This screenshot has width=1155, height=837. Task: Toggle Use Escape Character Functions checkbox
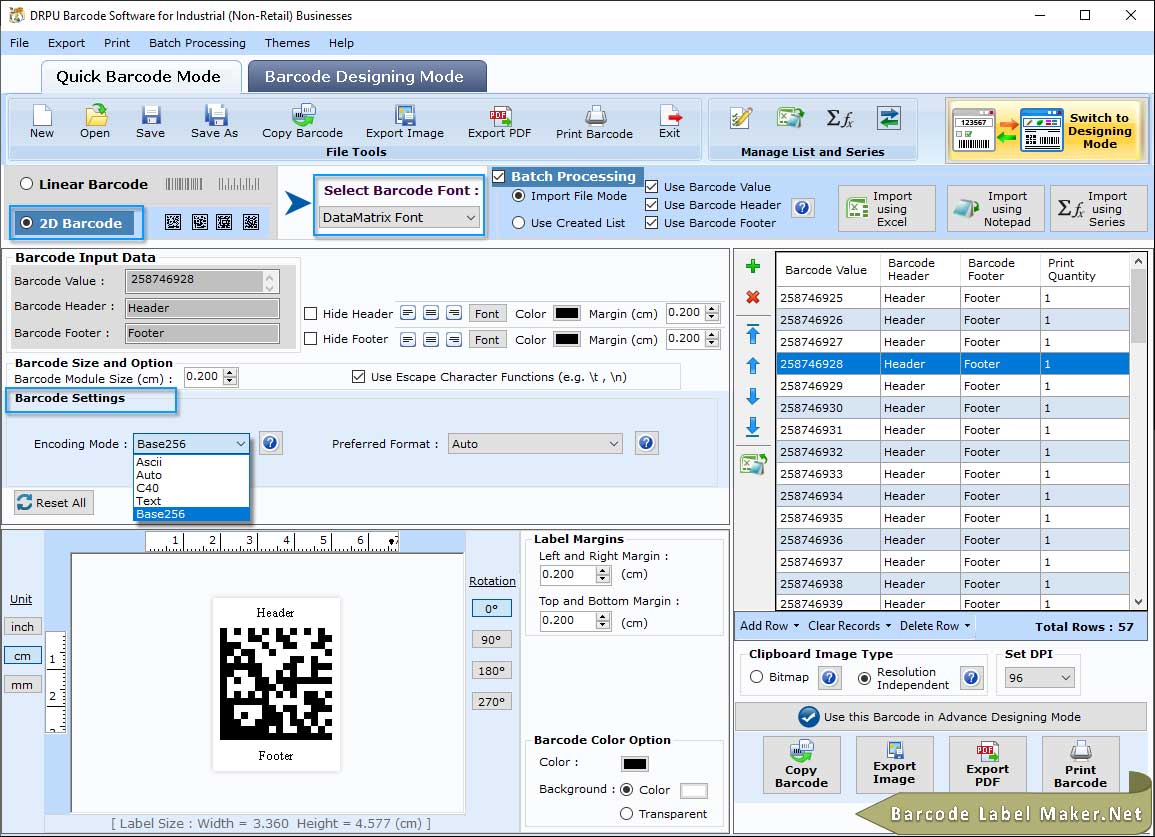pos(359,377)
